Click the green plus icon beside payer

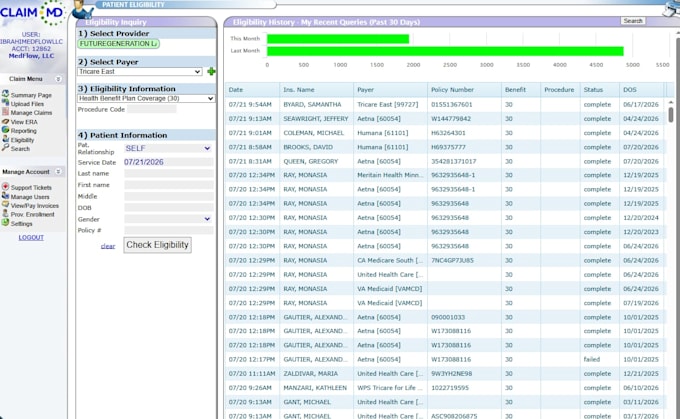pos(211,71)
